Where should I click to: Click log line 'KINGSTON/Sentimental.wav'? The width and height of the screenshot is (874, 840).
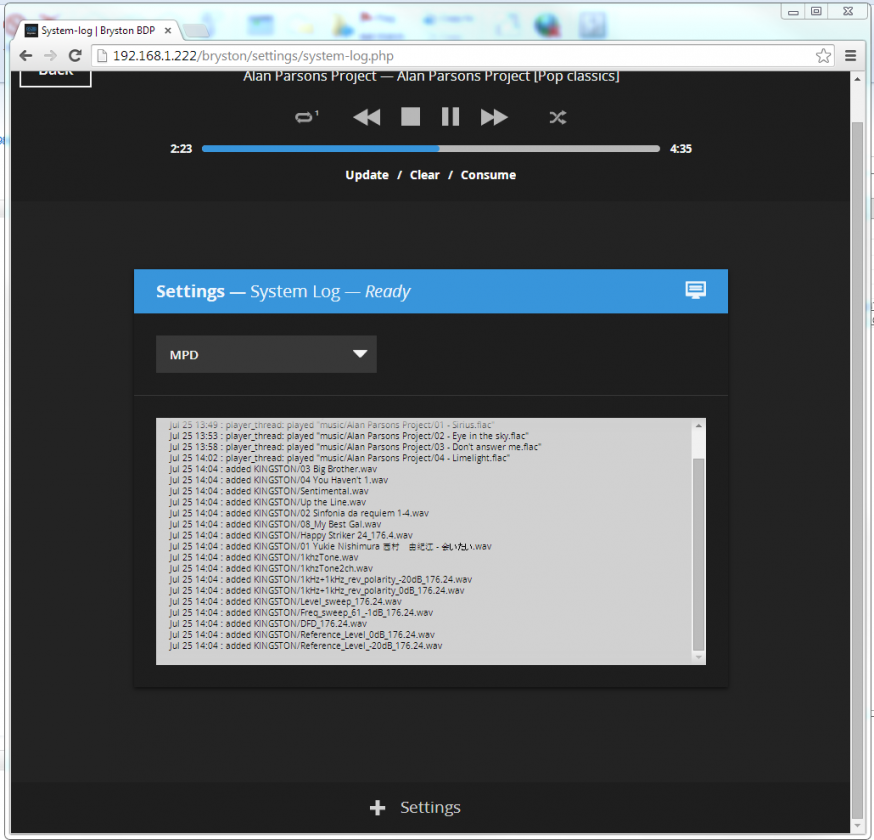click(x=269, y=491)
